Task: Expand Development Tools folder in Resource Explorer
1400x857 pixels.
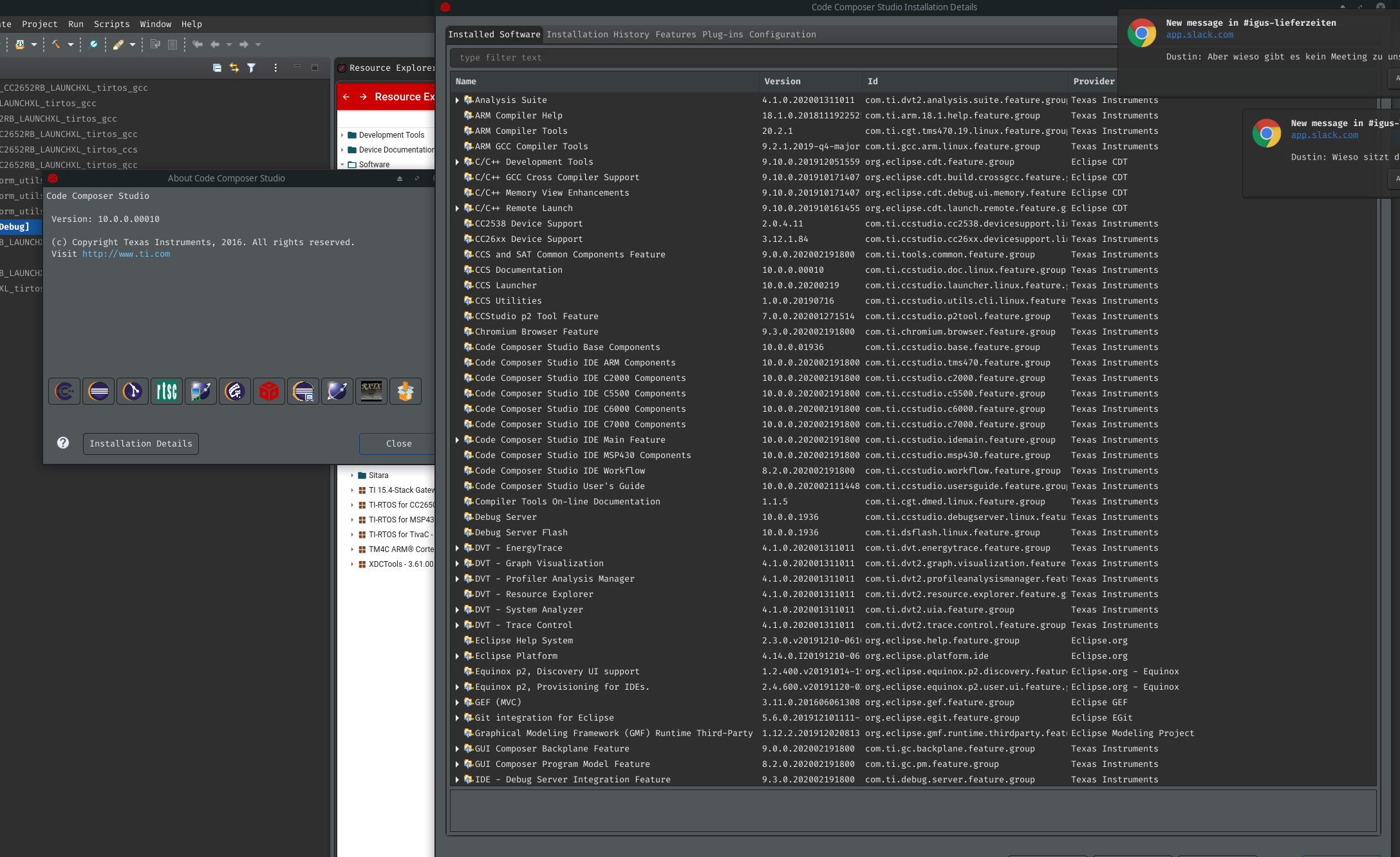Action: tap(342, 135)
